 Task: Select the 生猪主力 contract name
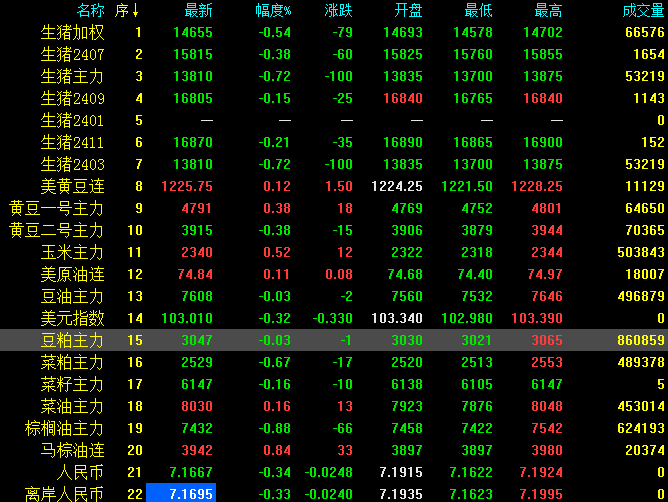click(72, 76)
